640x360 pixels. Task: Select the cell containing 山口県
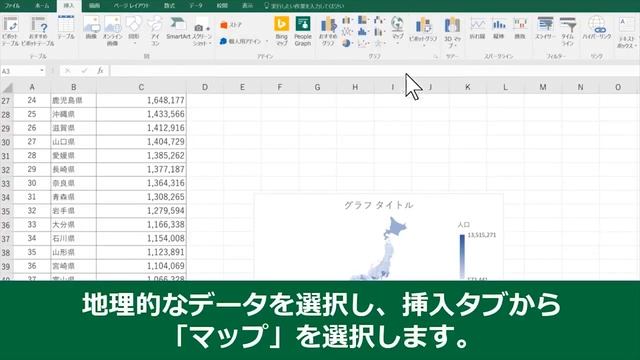pos(73,142)
